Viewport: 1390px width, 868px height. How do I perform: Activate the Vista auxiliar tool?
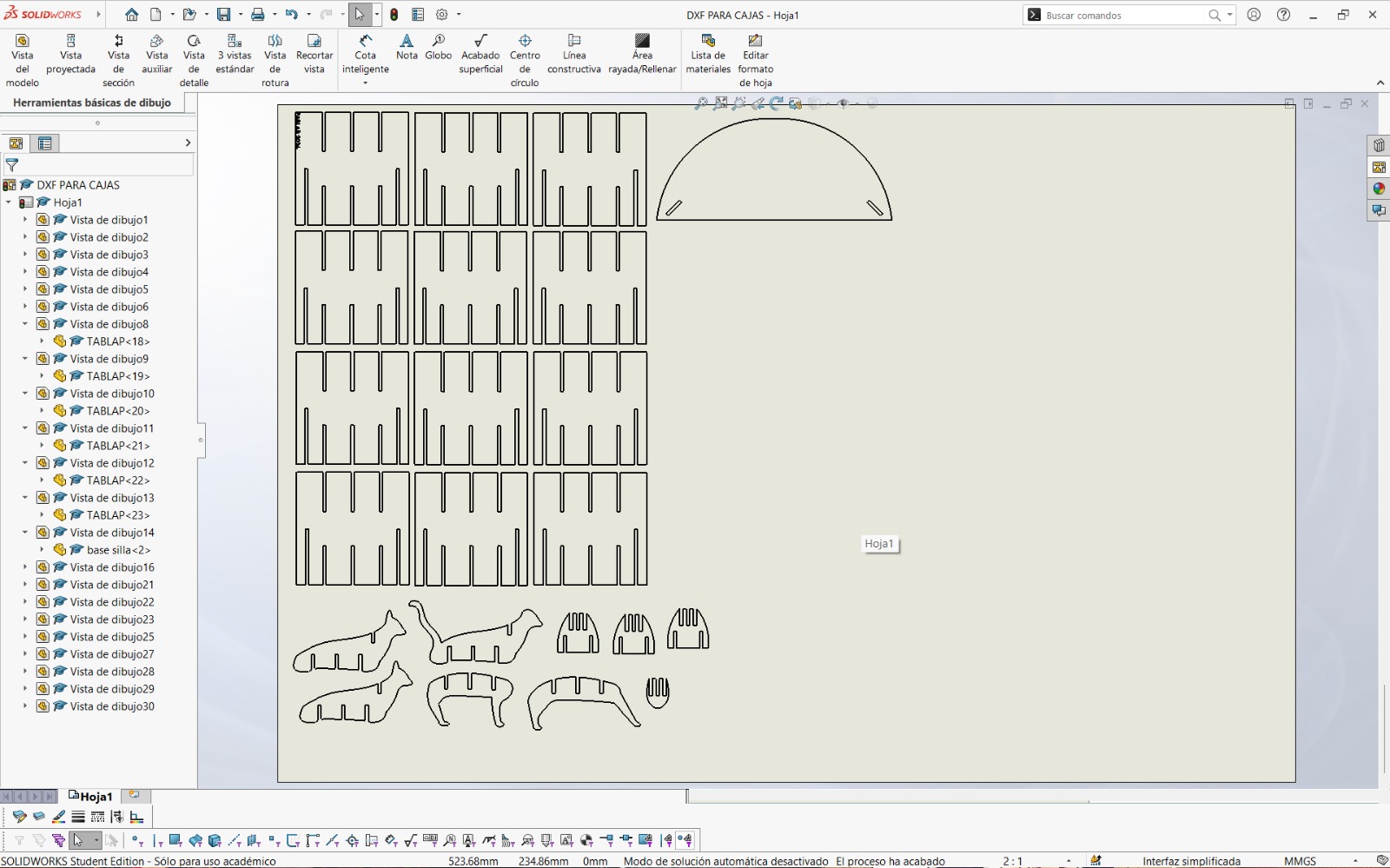point(156,54)
